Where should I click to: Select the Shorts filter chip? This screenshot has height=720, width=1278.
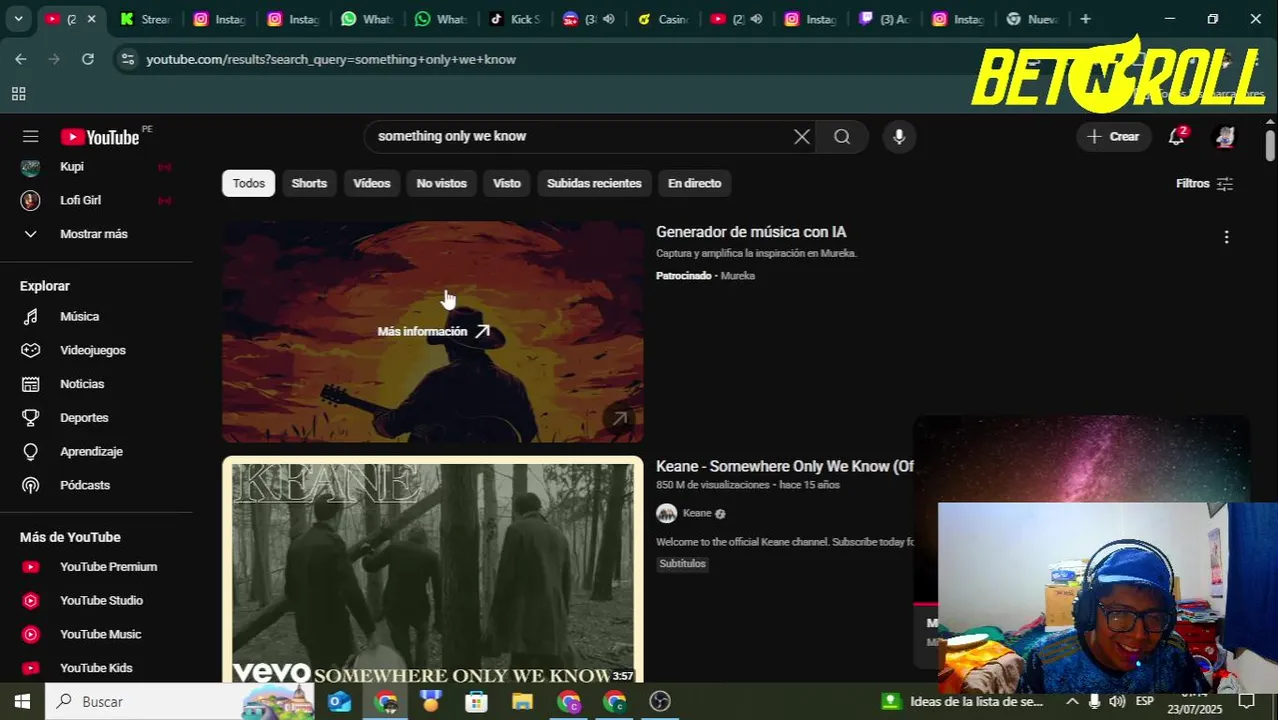309,183
